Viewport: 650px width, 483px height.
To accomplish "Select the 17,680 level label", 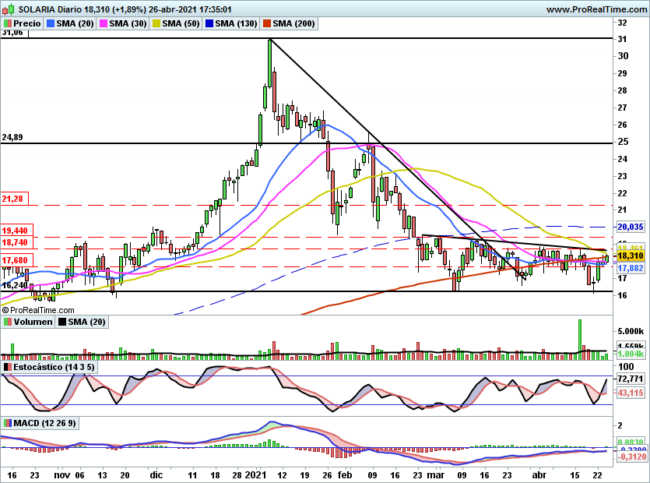I will (x=16, y=260).
